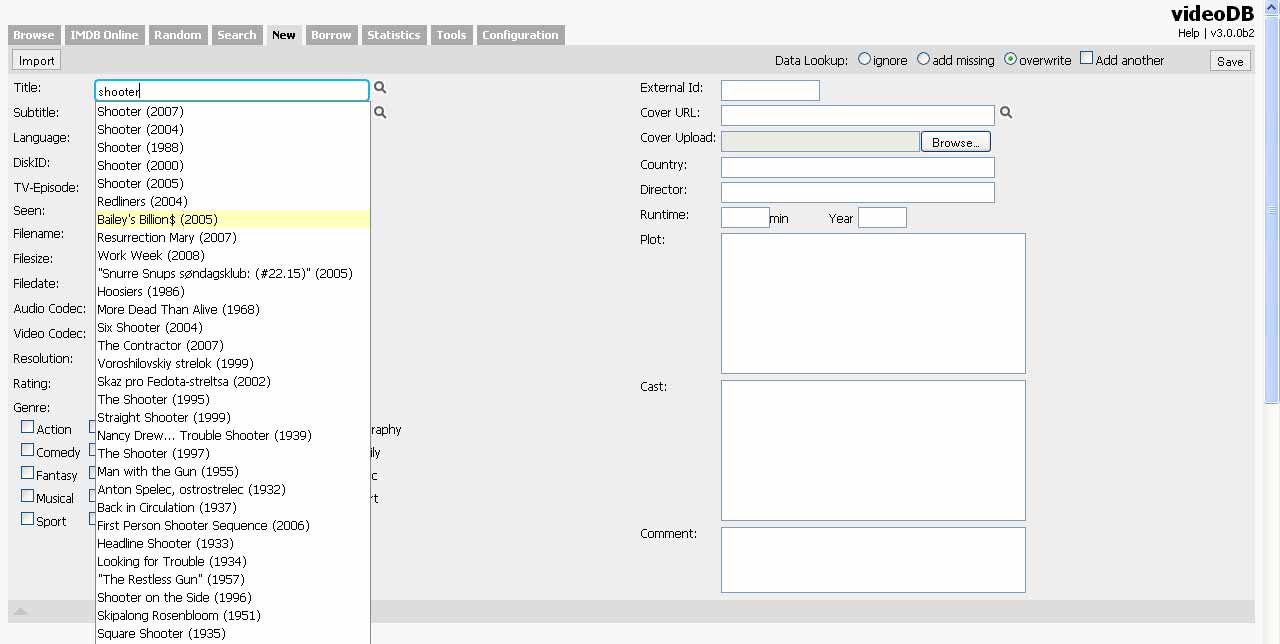
Task: Tick the Musical genre checkbox
Action: pos(28,496)
